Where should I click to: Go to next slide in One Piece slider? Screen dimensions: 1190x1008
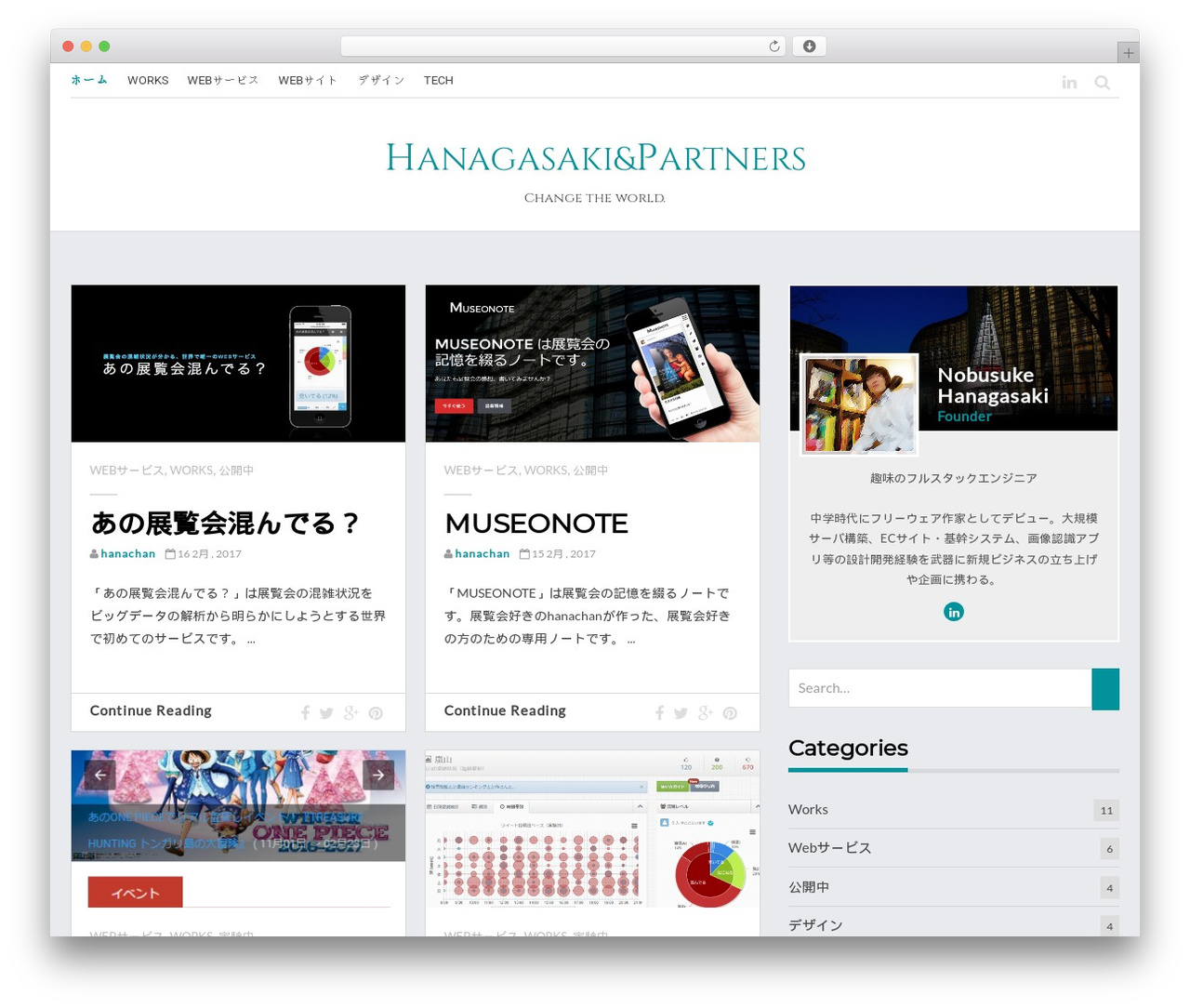click(x=378, y=775)
